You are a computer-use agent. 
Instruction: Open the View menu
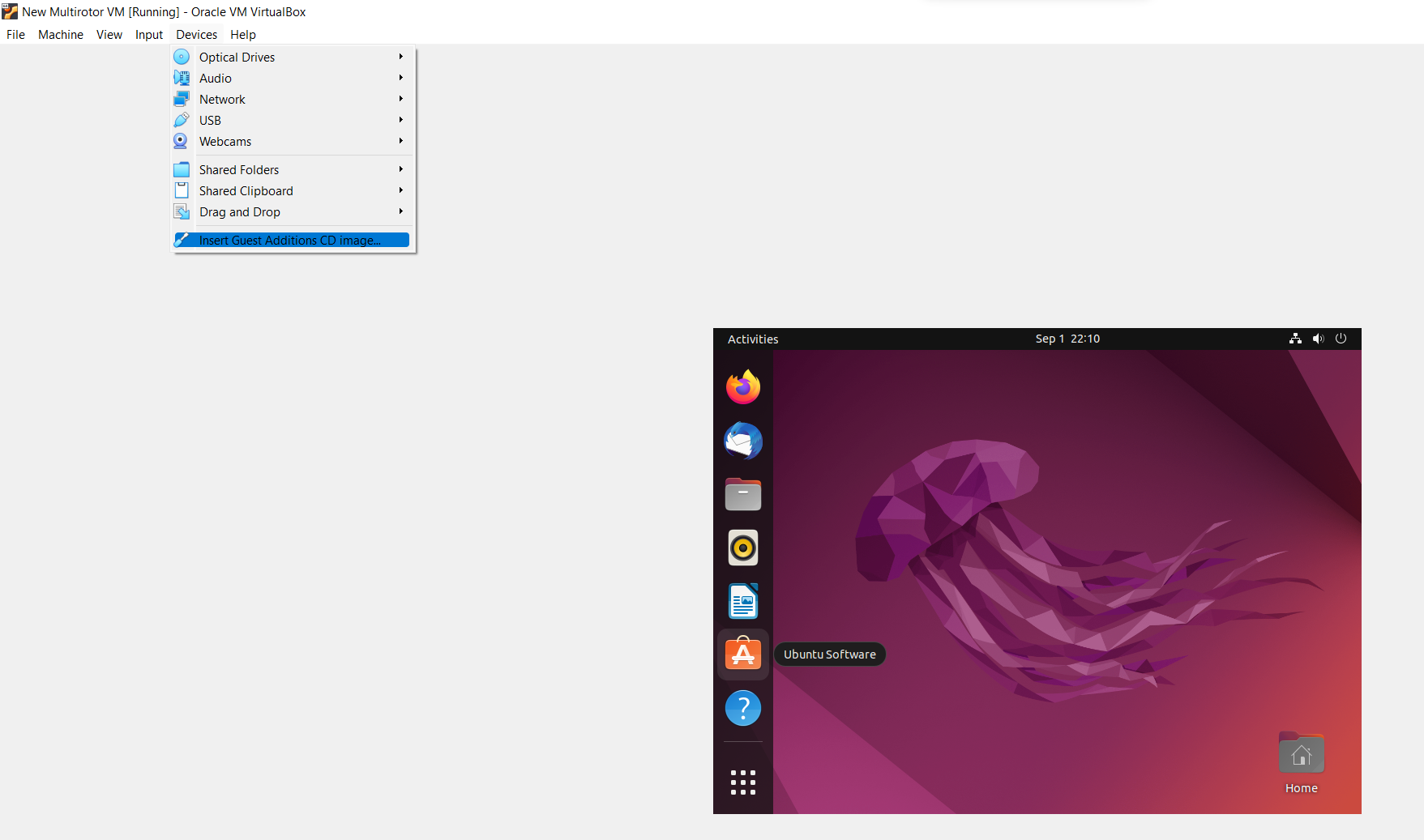(109, 34)
